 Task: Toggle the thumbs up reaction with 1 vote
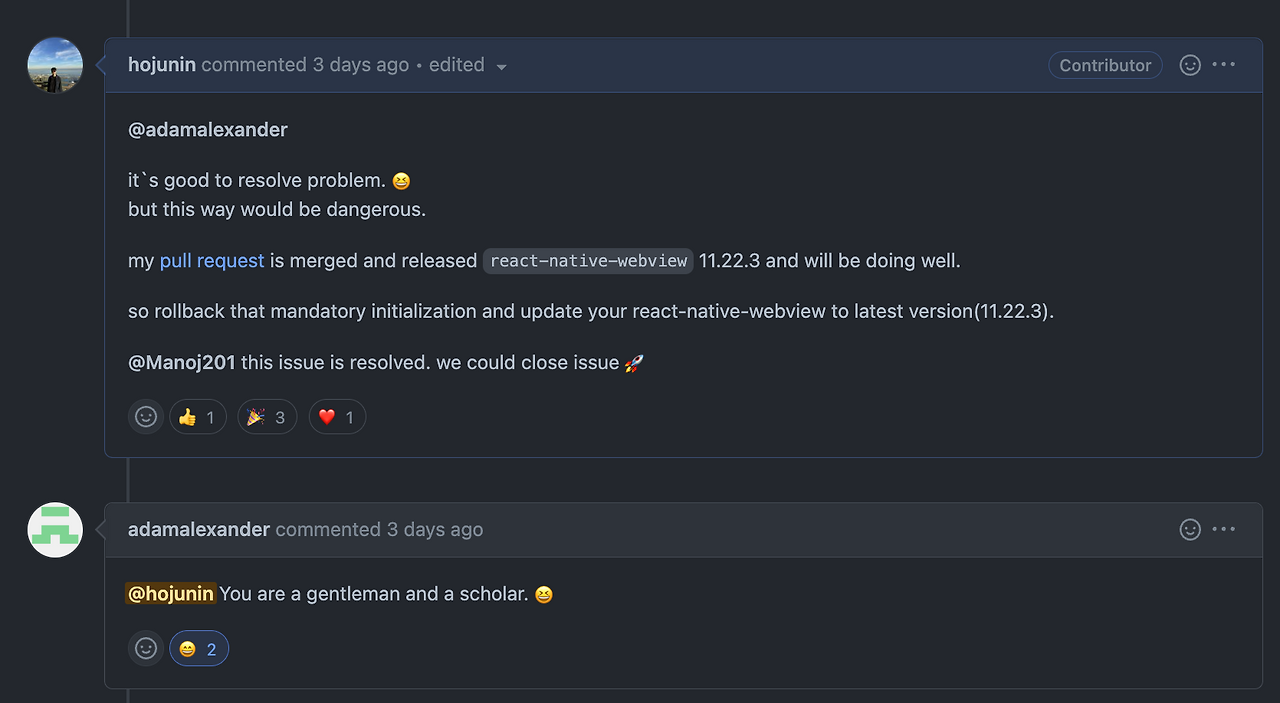(198, 417)
